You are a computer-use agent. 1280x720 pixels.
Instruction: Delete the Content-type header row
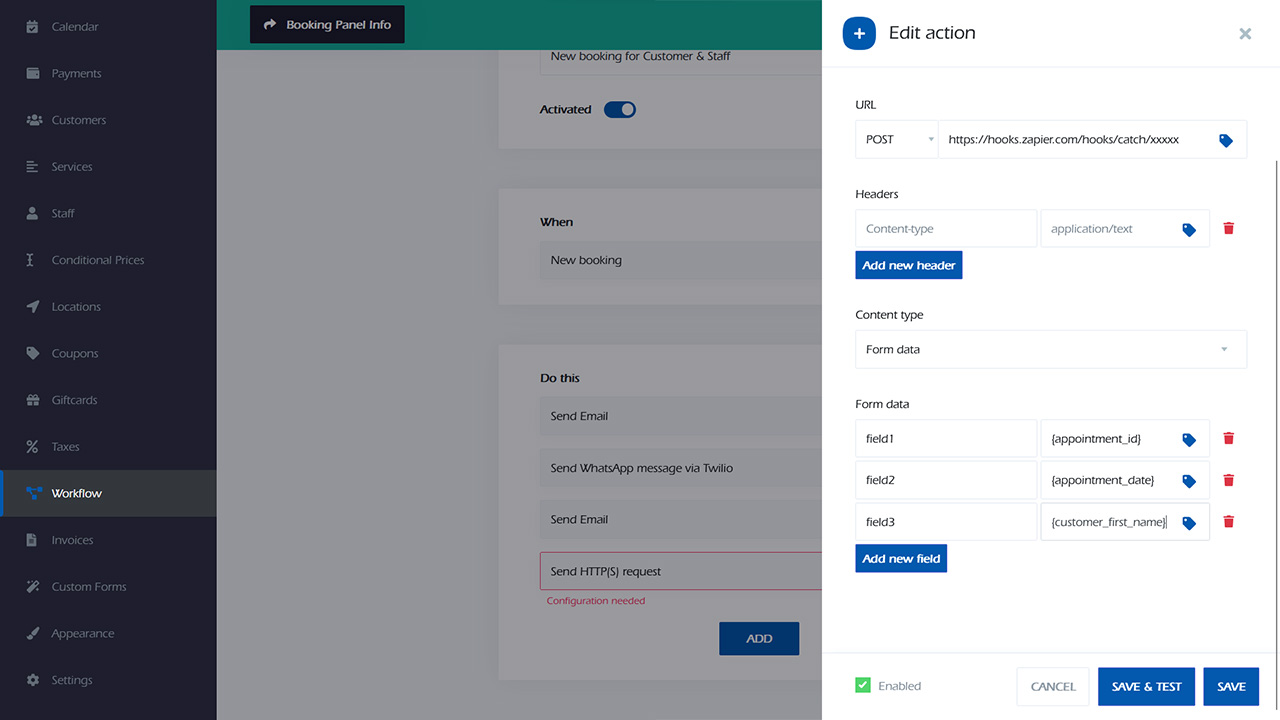1229,228
